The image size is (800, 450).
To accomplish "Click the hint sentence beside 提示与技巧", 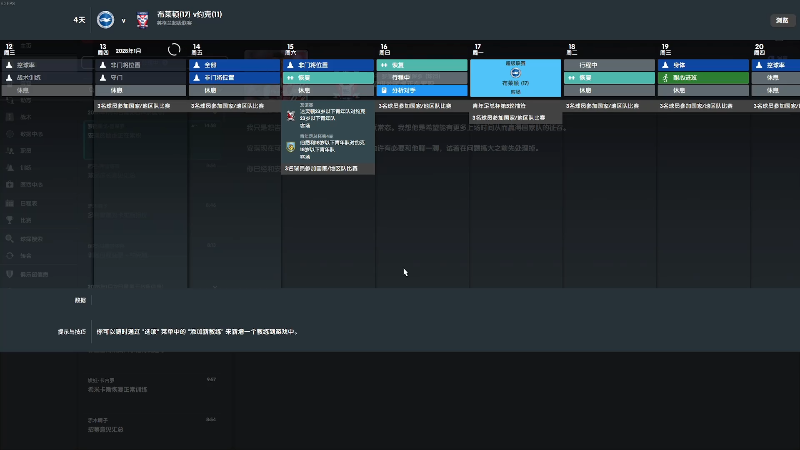I will click(197, 332).
